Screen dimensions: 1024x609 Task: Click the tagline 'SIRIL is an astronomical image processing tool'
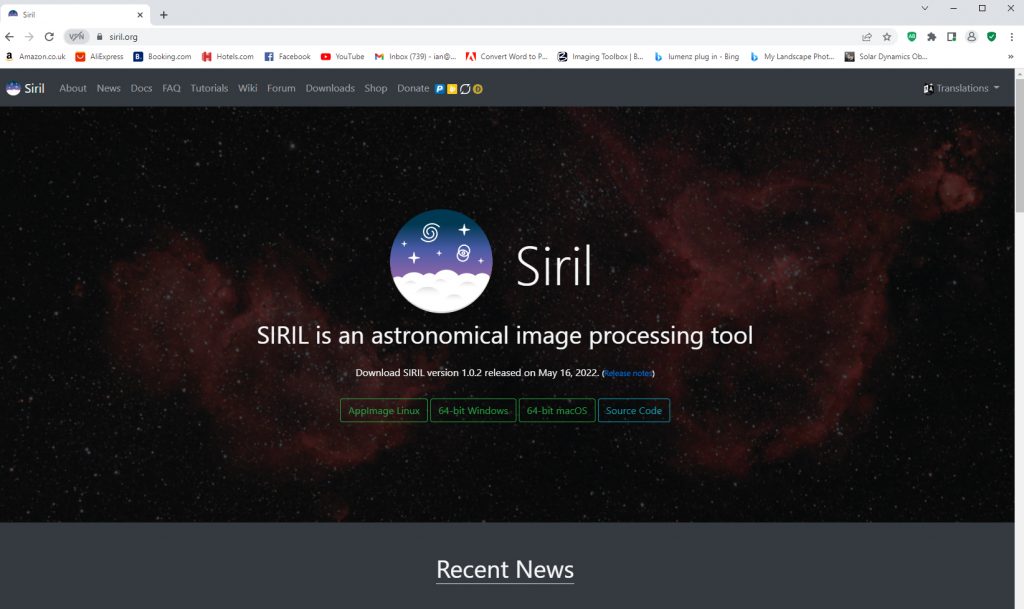505,336
